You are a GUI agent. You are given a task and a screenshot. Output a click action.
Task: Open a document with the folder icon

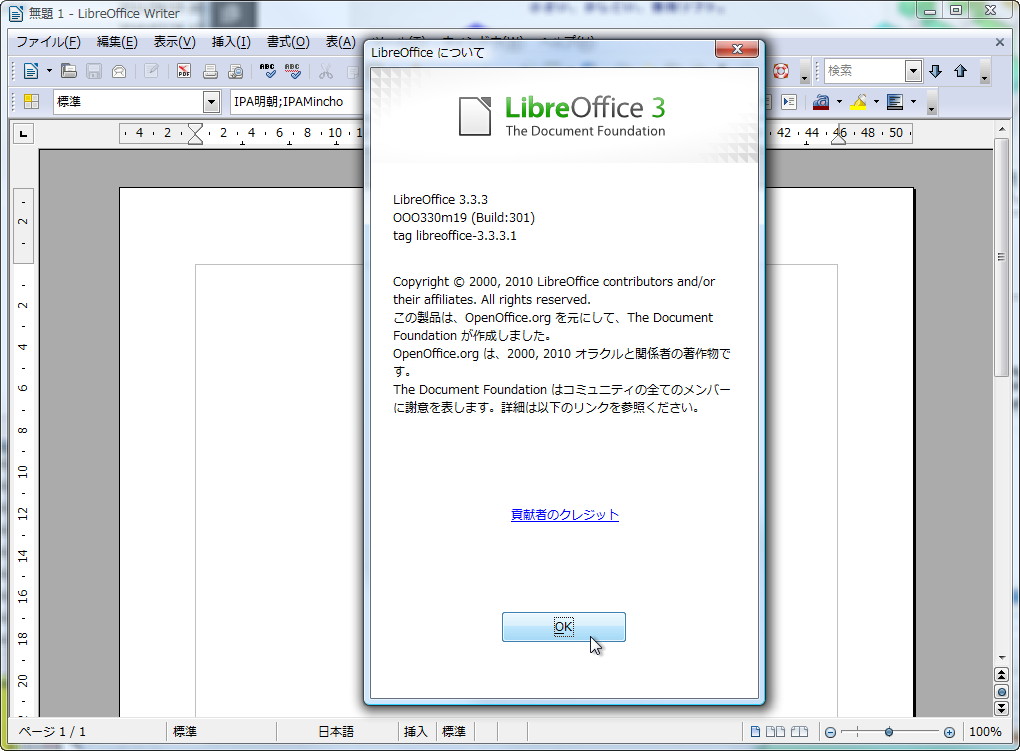click(x=69, y=71)
